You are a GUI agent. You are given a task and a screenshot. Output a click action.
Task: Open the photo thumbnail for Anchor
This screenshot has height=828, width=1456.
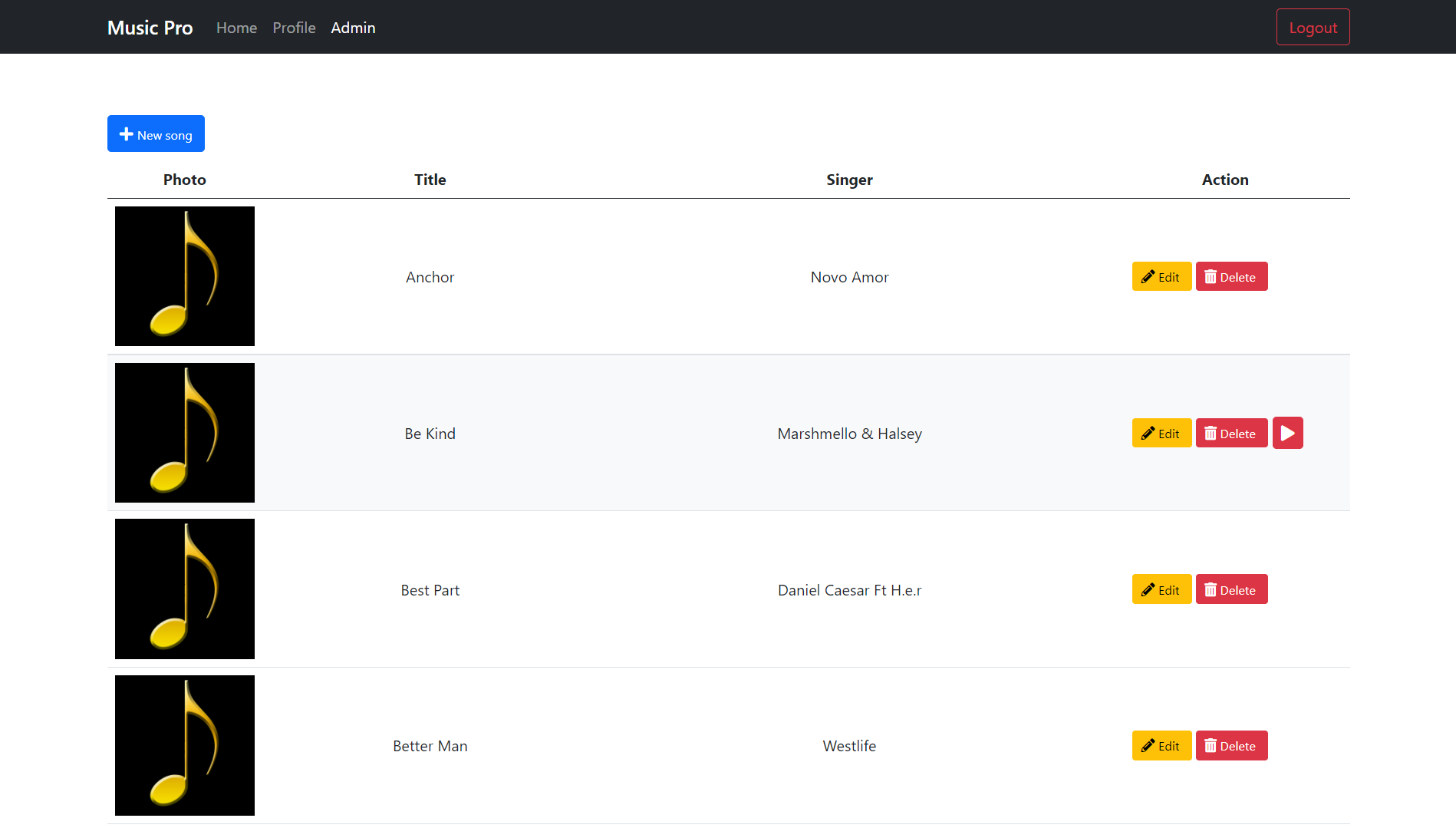click(x=184, y=276)
